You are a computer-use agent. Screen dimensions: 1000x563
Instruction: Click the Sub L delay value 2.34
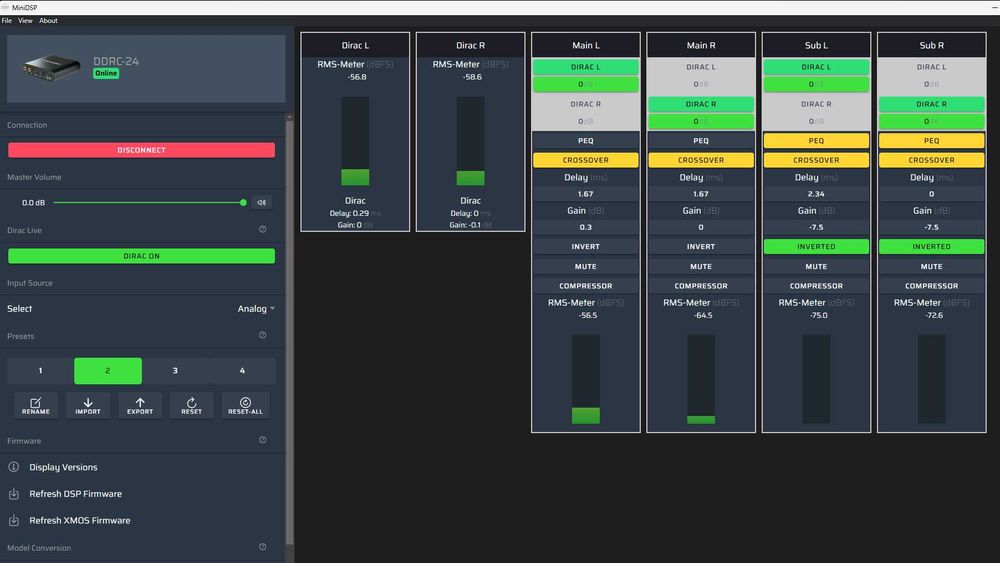click(x=816, y=194)
